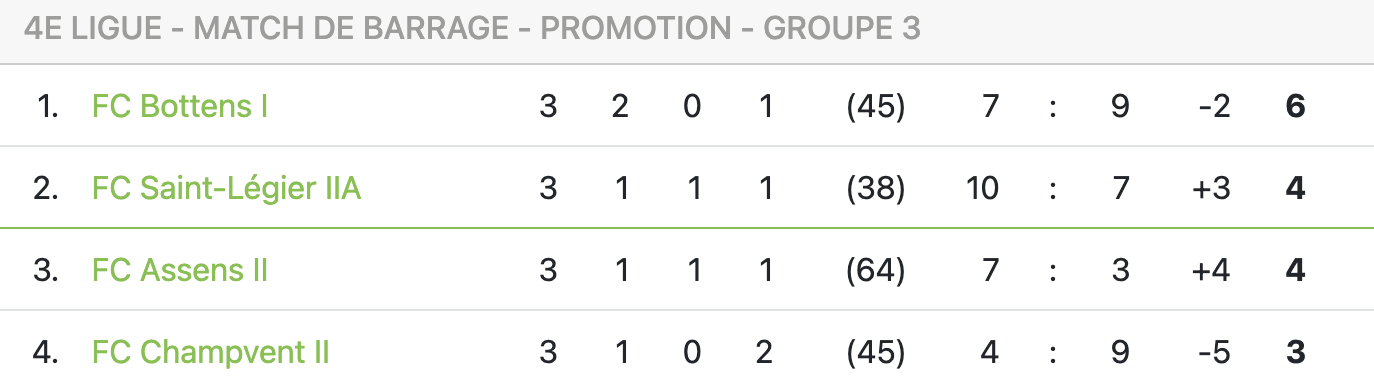Open the FC Champvent II team link

pyautogui.click(x=211, y=352)
